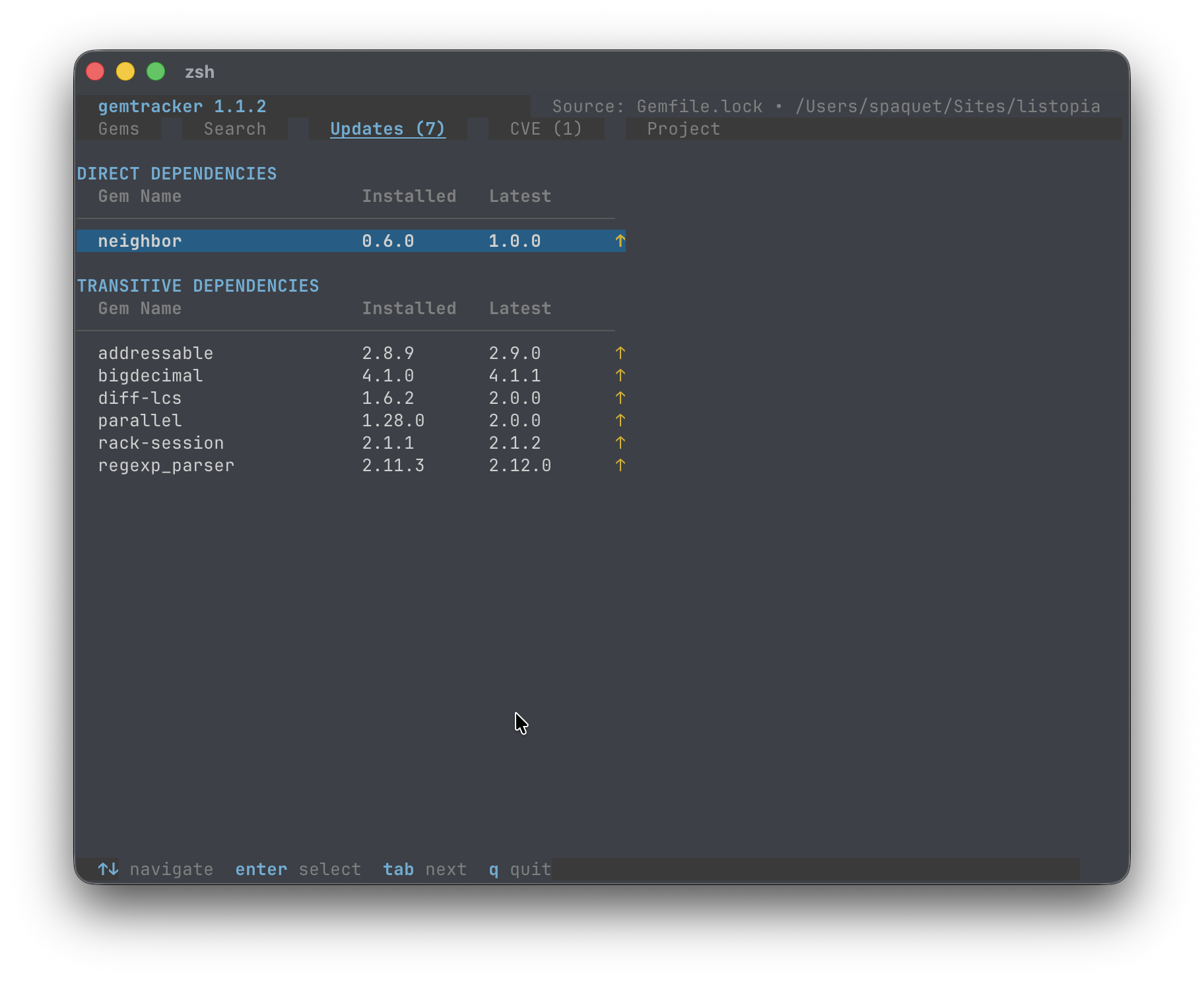Click the upgrade arrow for addressable
The height and width of the screenshot is (982, 1204).
(620, 353)
